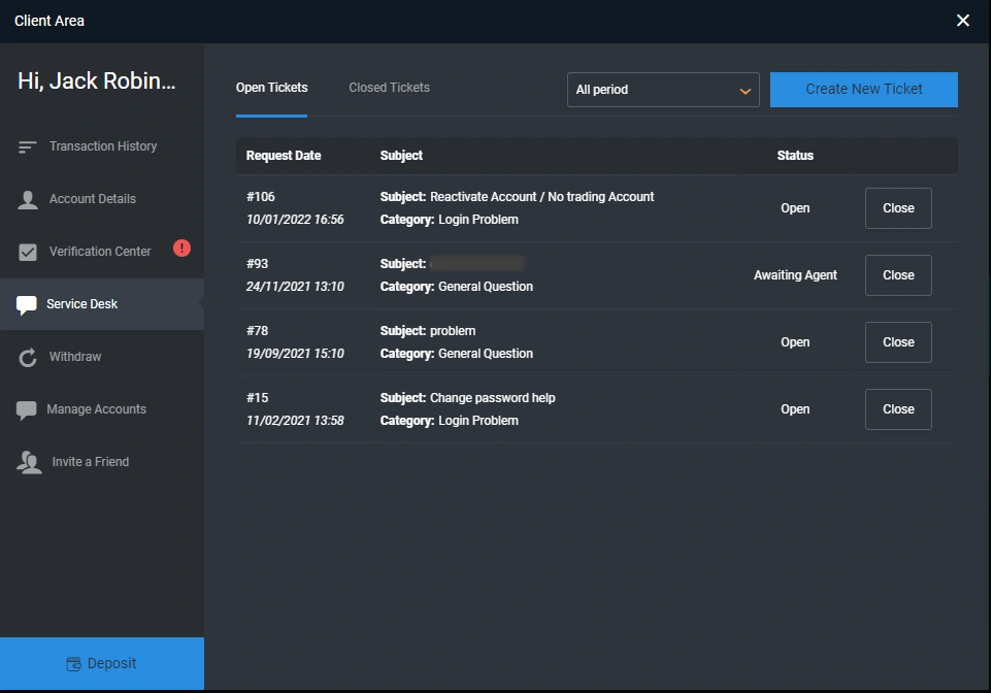The width and height of the screenshot is (991, 693).
Task: Close the Client Area with the X
Action: 963,21
